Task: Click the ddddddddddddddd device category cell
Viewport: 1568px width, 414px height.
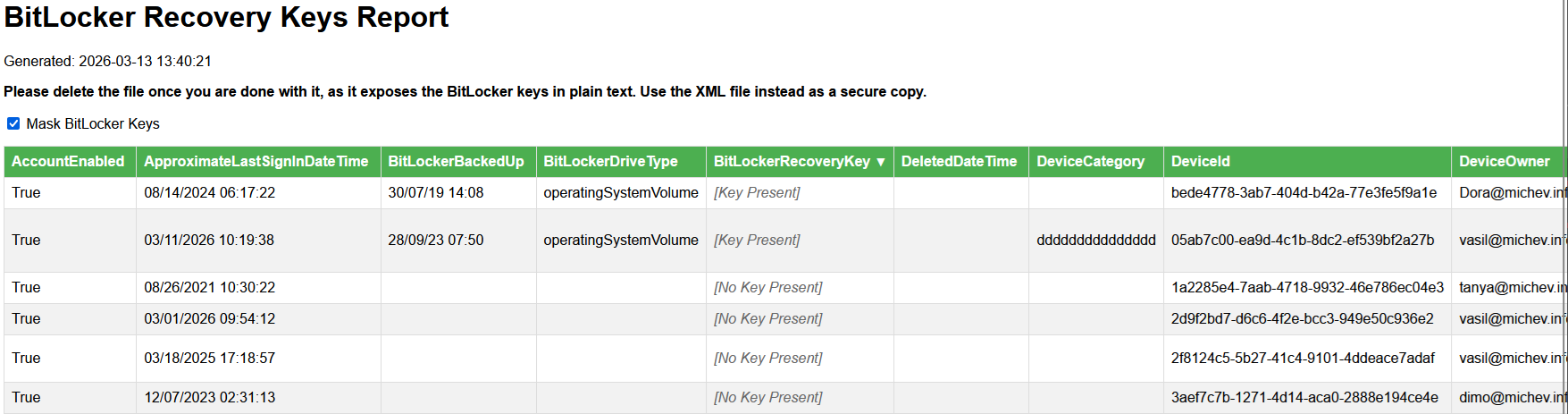Action: (x=1095, y=241)
